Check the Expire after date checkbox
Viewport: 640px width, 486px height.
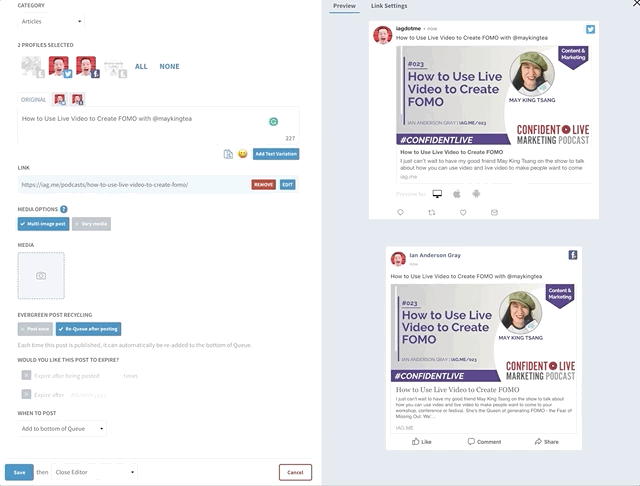coord(26,394)
